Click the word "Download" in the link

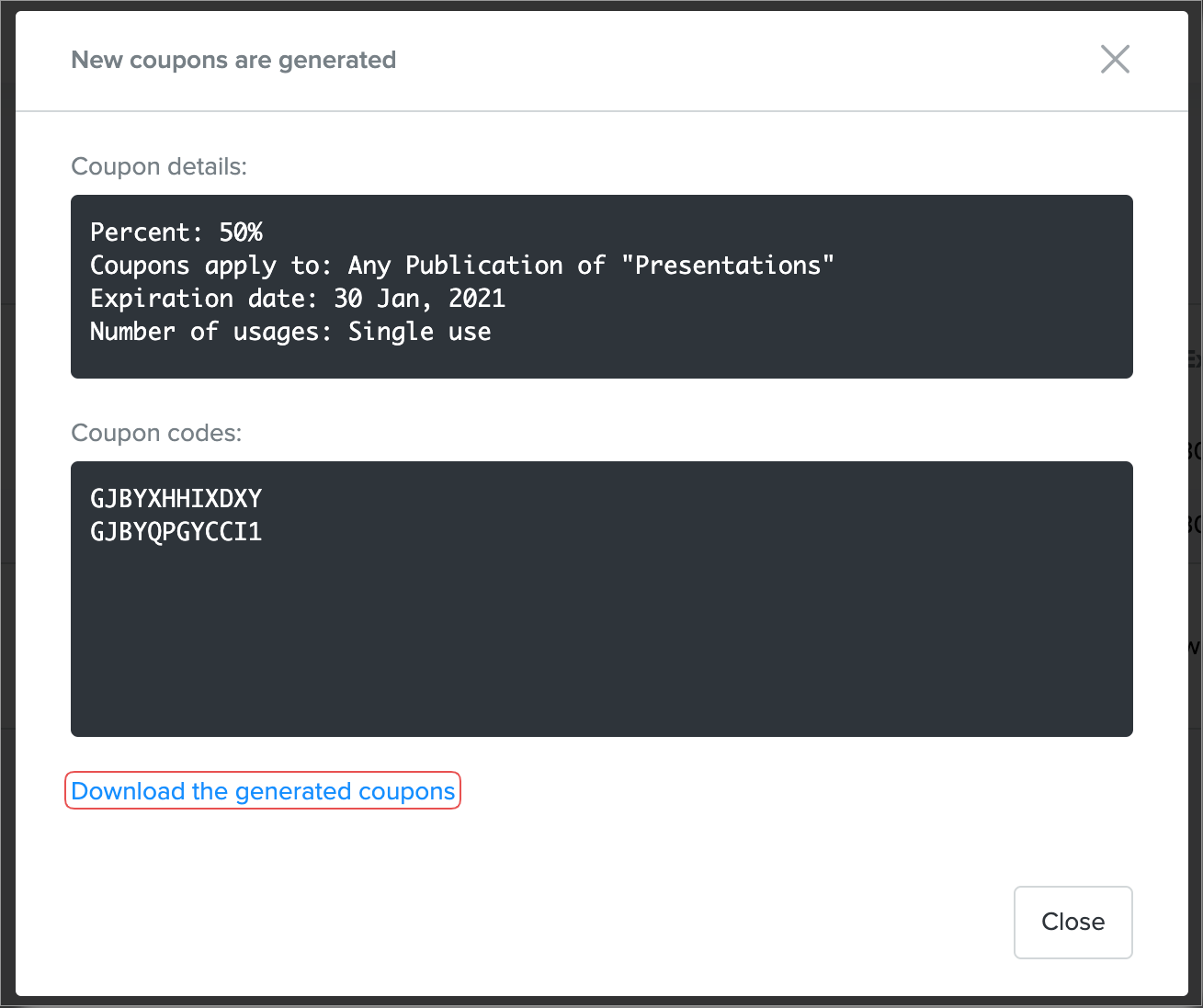point(128,791)
